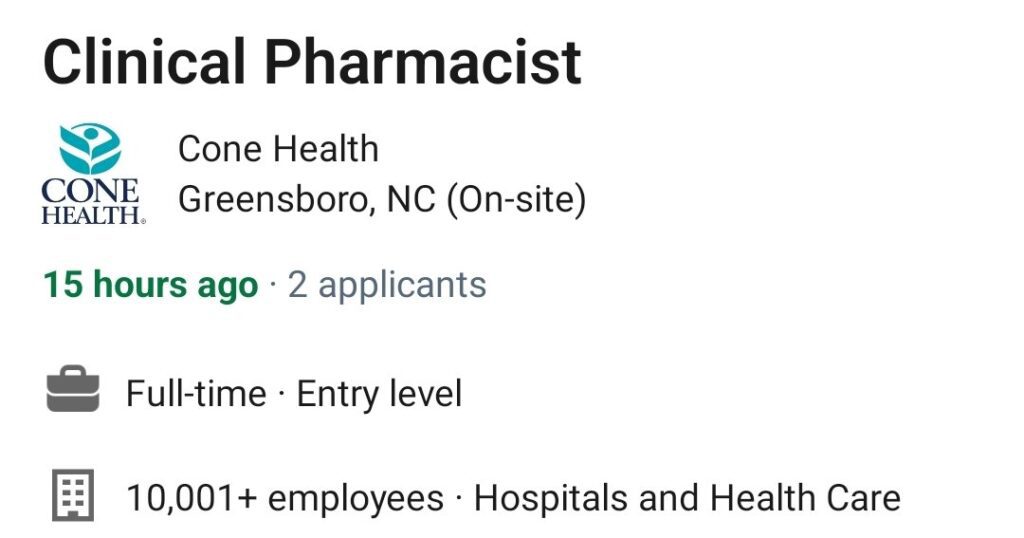Open the Clinical Pharmacist job title
The width and height of the screenshot is (1024, 538).
(x=312, y=62)
